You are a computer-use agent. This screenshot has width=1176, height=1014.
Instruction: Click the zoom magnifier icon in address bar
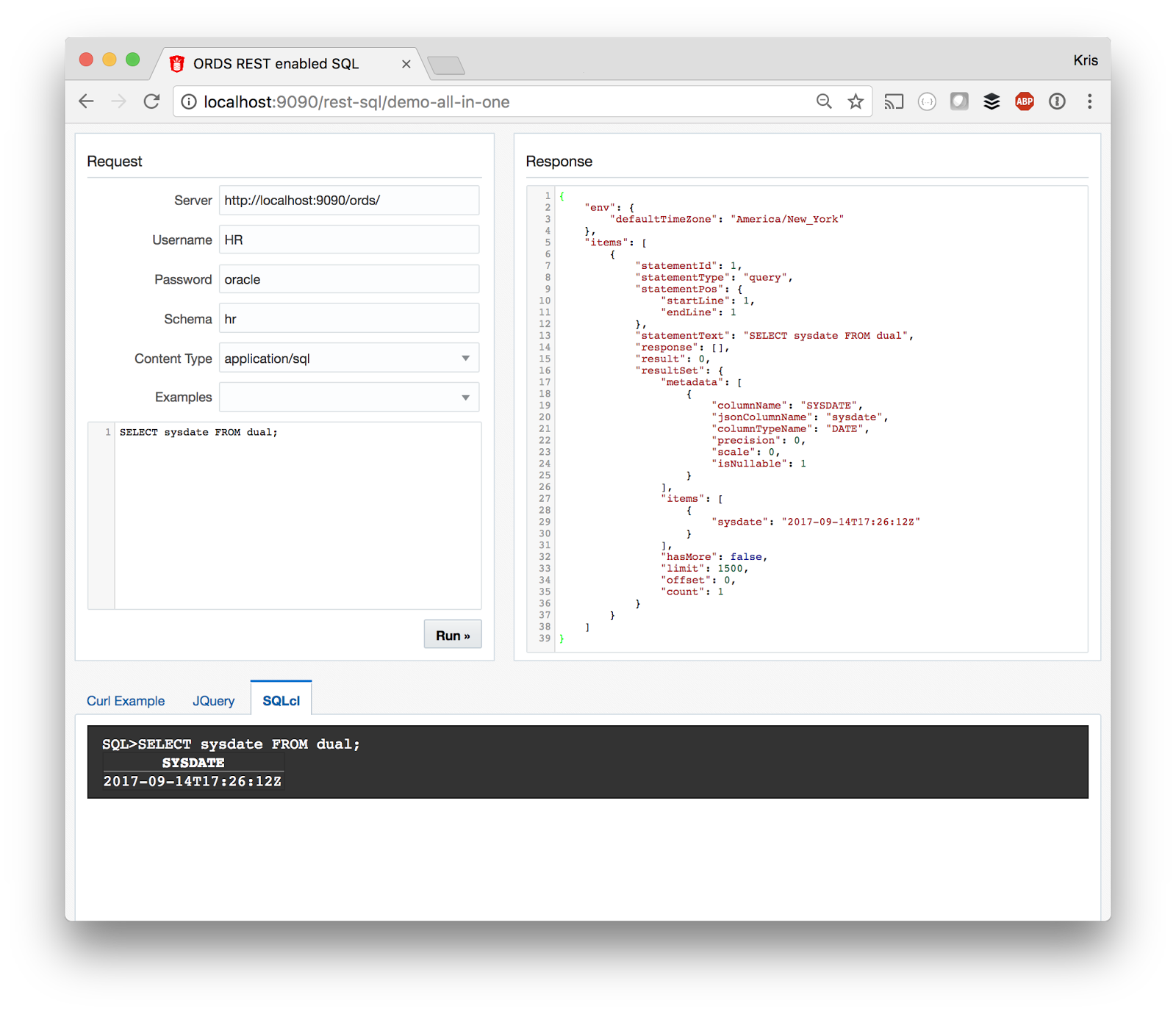pyautogui.click(x=824, y=101)
